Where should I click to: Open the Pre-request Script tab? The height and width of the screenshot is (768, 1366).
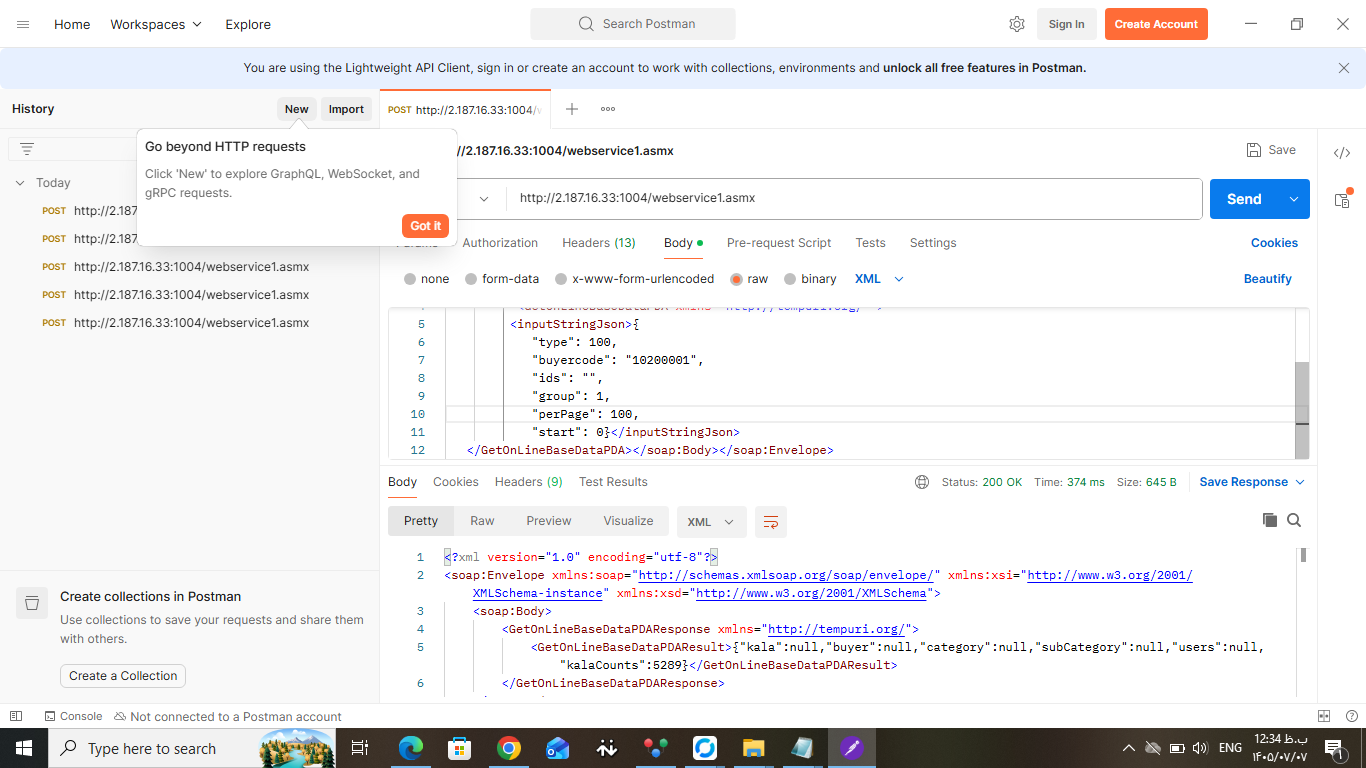pos(779,243)
